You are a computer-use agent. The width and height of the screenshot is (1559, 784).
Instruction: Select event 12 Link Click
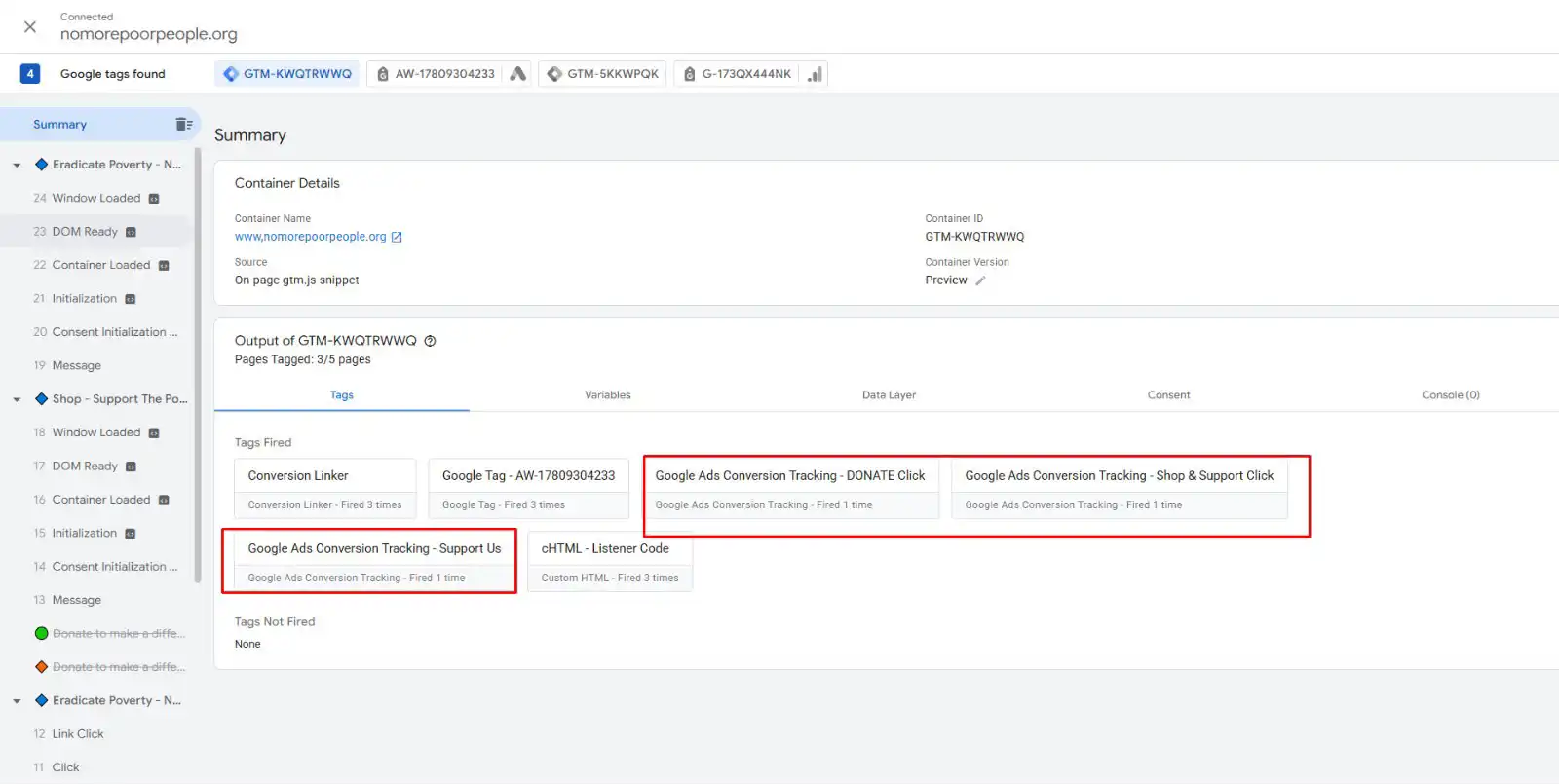point(97,734)
